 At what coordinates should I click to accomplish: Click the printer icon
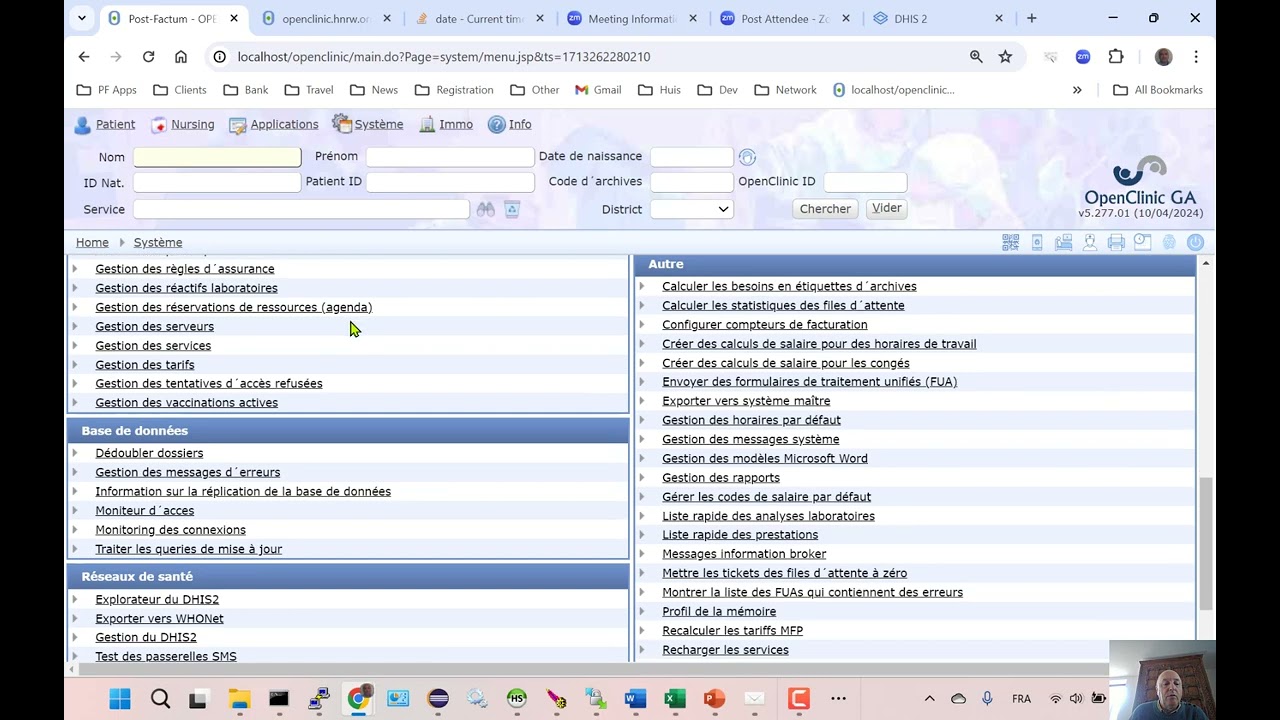(1116, 243)
